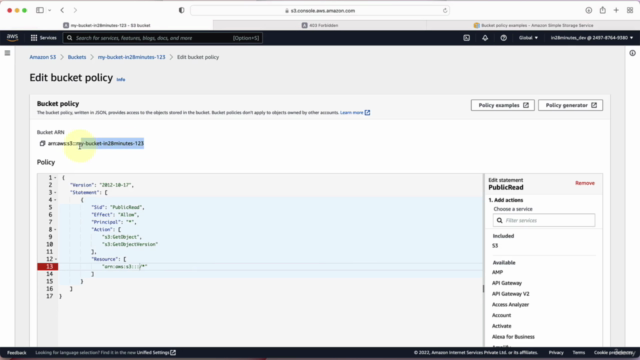Go back with Safari back arrow

(x=62, y=10)
